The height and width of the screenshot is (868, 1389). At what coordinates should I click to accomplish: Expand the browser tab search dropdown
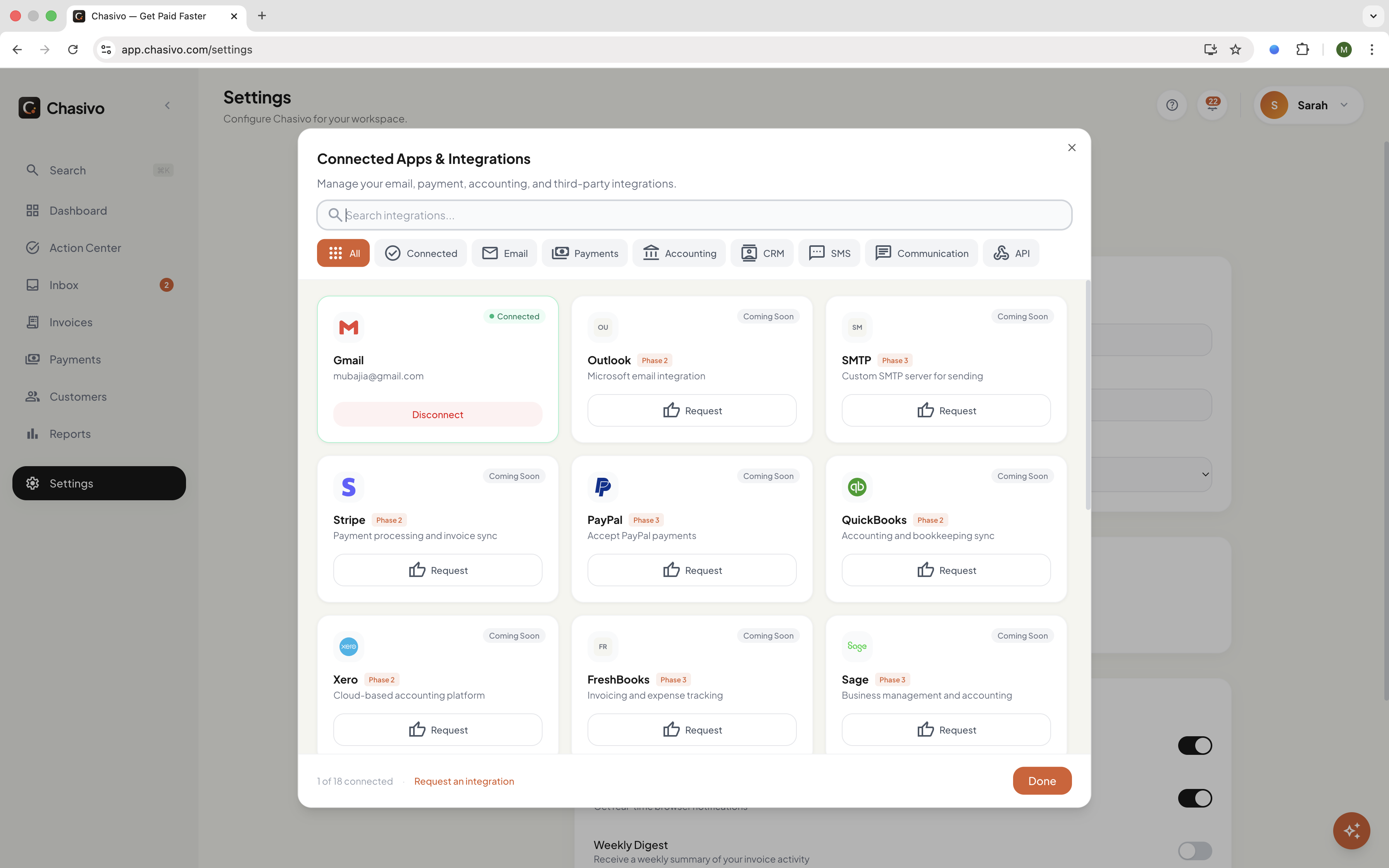pos(1373,16)
